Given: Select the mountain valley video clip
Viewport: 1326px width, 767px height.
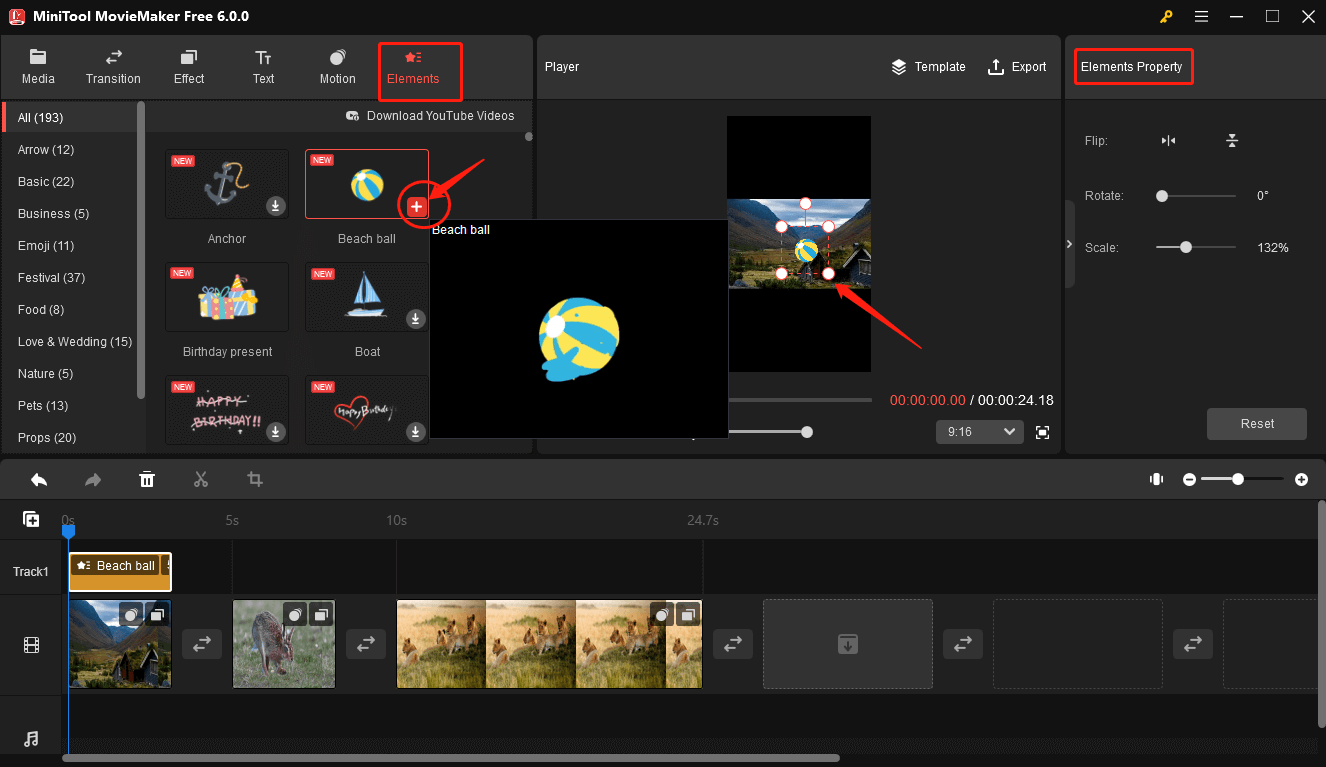Looking at the screenshot, I should (120, 644).
